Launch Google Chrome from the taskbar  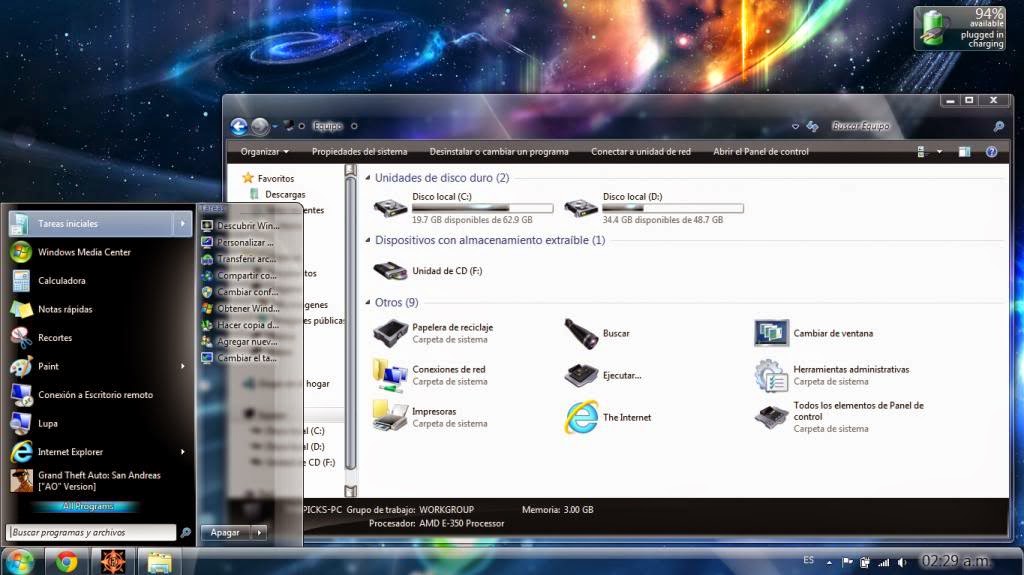tap(66, 561)
